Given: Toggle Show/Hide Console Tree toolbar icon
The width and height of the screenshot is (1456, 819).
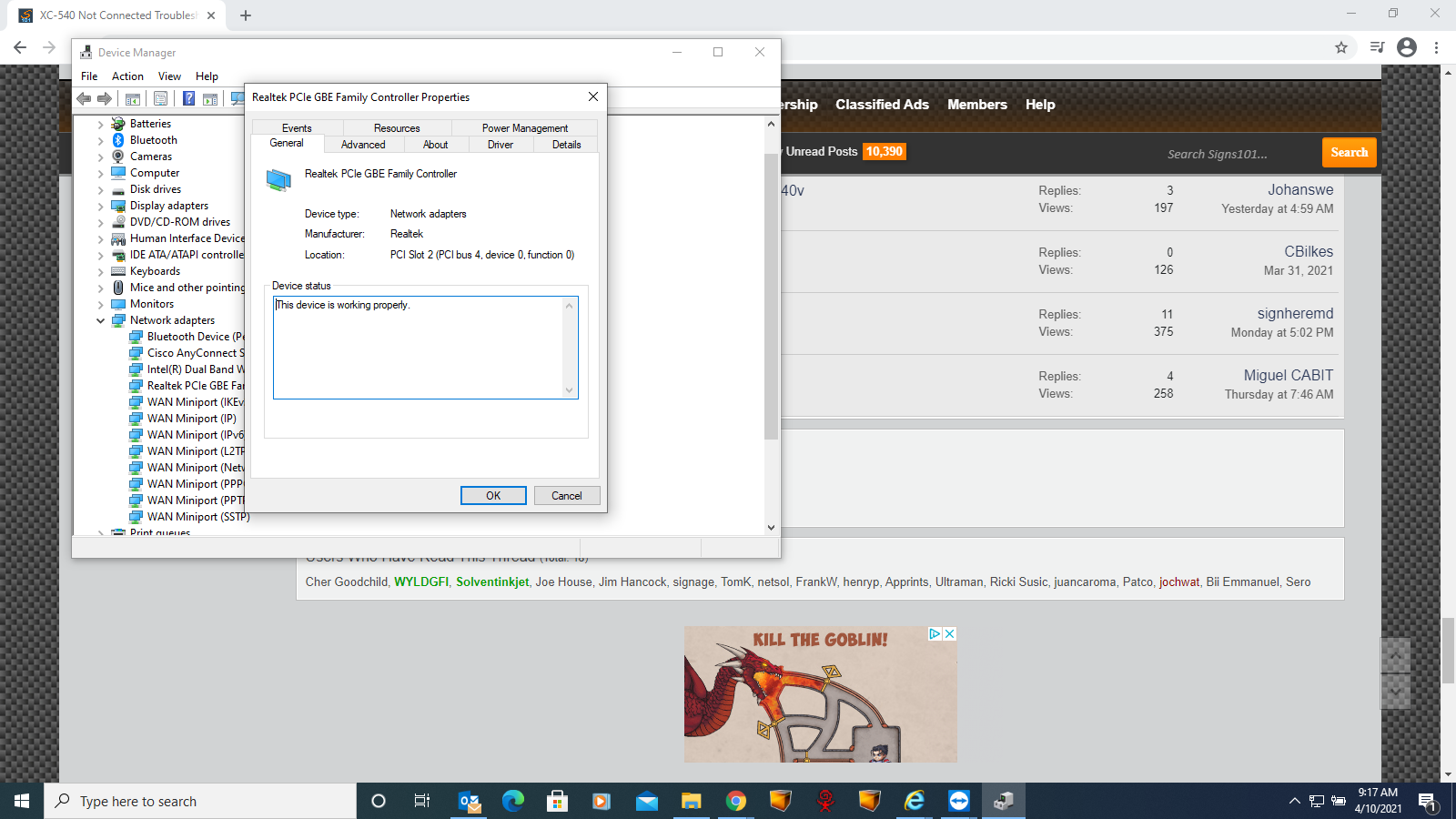Looking at the screenshot, I should pos(133,98).
